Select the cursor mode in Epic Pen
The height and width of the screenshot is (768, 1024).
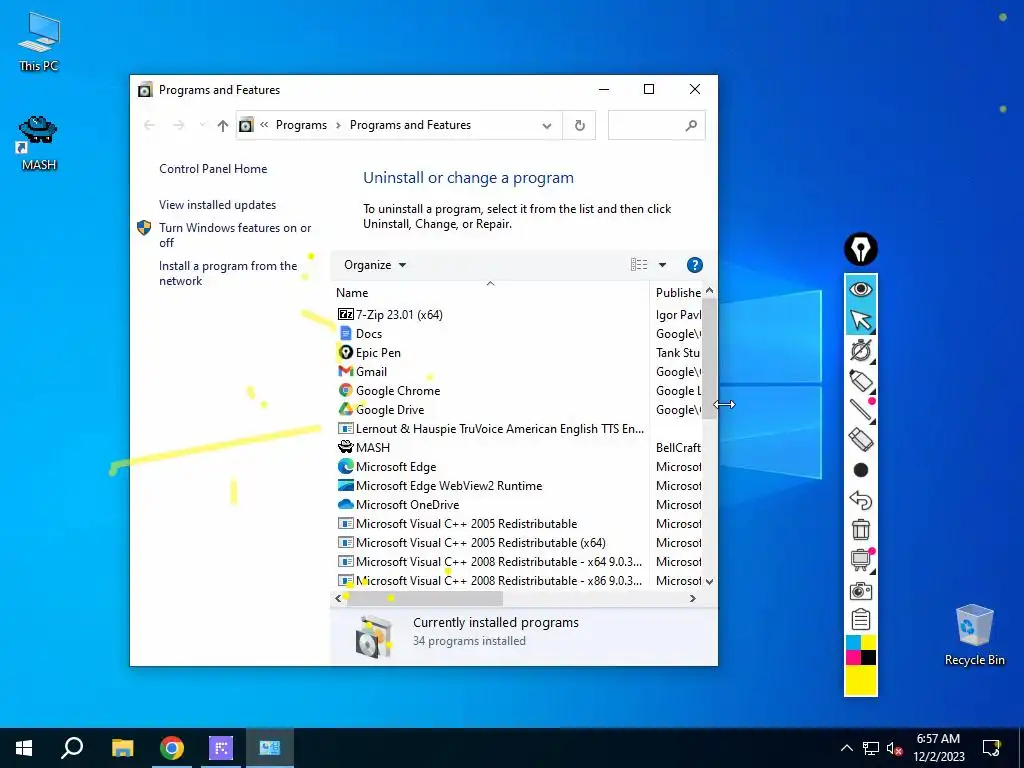click(x=861, y=320)
